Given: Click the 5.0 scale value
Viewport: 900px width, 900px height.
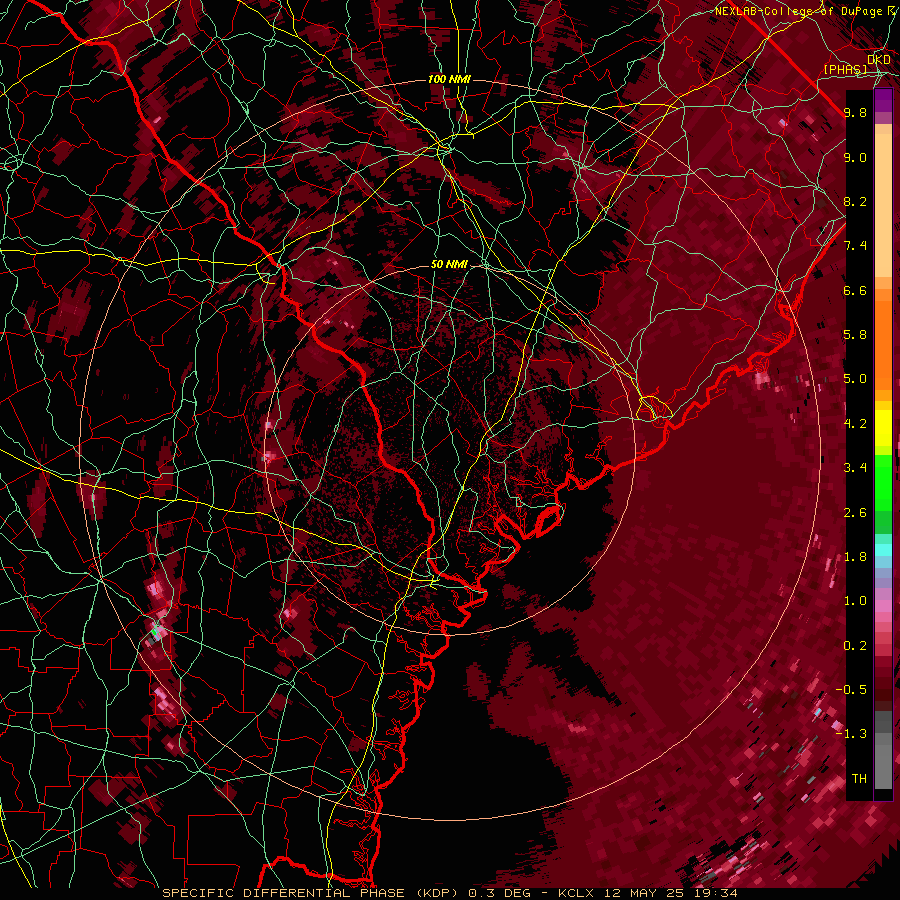Looking at the screenshot, I should [x=855, y=379].
